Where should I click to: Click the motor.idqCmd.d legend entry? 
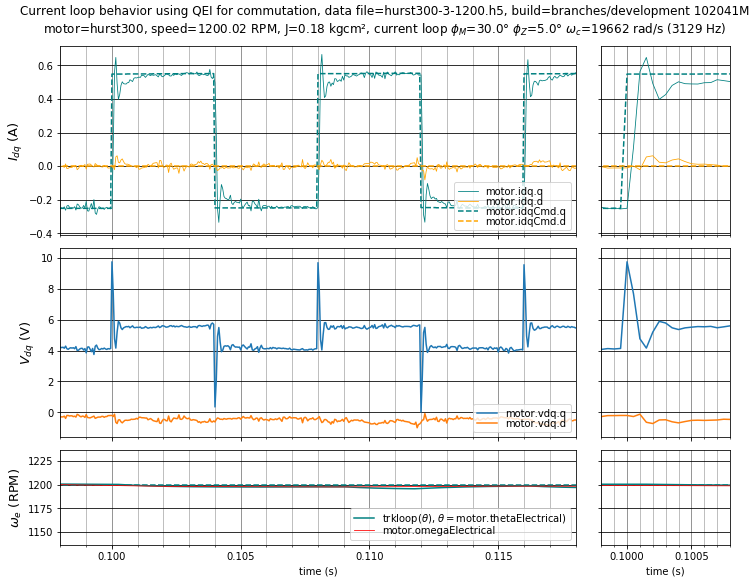[526, 222]
